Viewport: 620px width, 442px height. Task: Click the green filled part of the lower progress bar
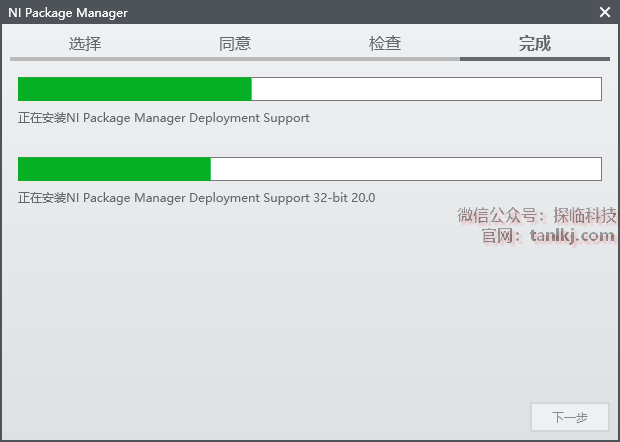(114, 169)
